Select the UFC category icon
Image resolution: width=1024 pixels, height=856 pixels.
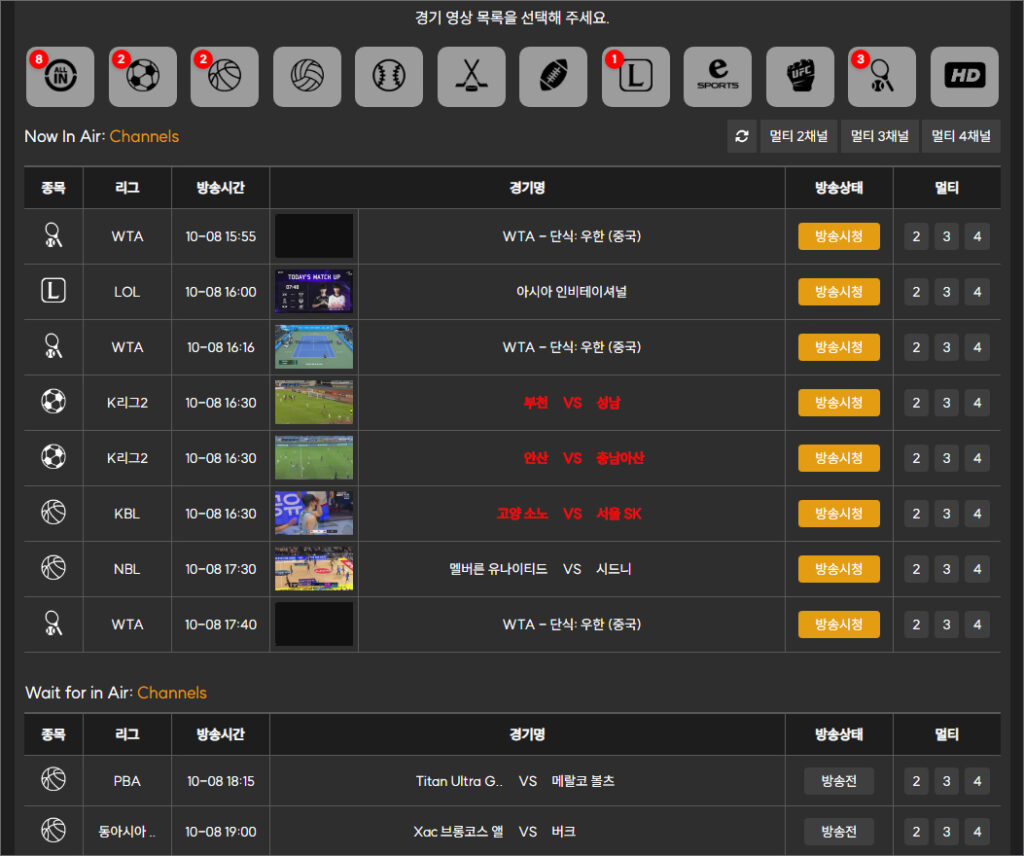(x=800, y=77)
